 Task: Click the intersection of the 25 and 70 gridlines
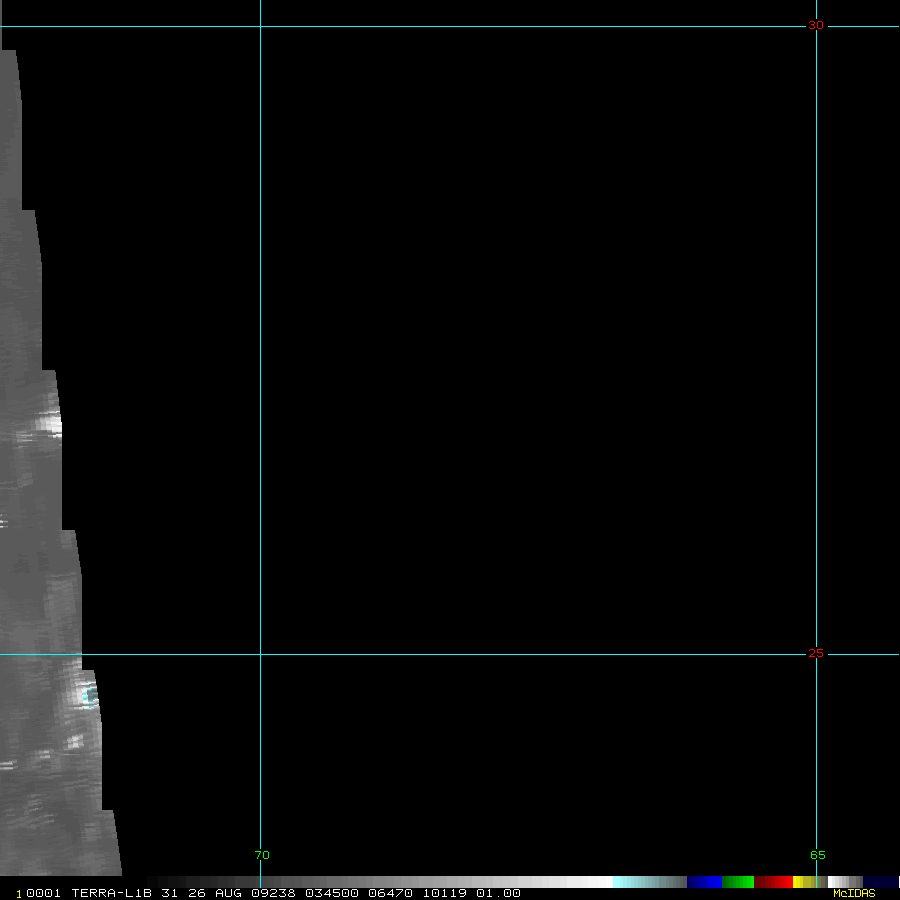tap(260, 655)
